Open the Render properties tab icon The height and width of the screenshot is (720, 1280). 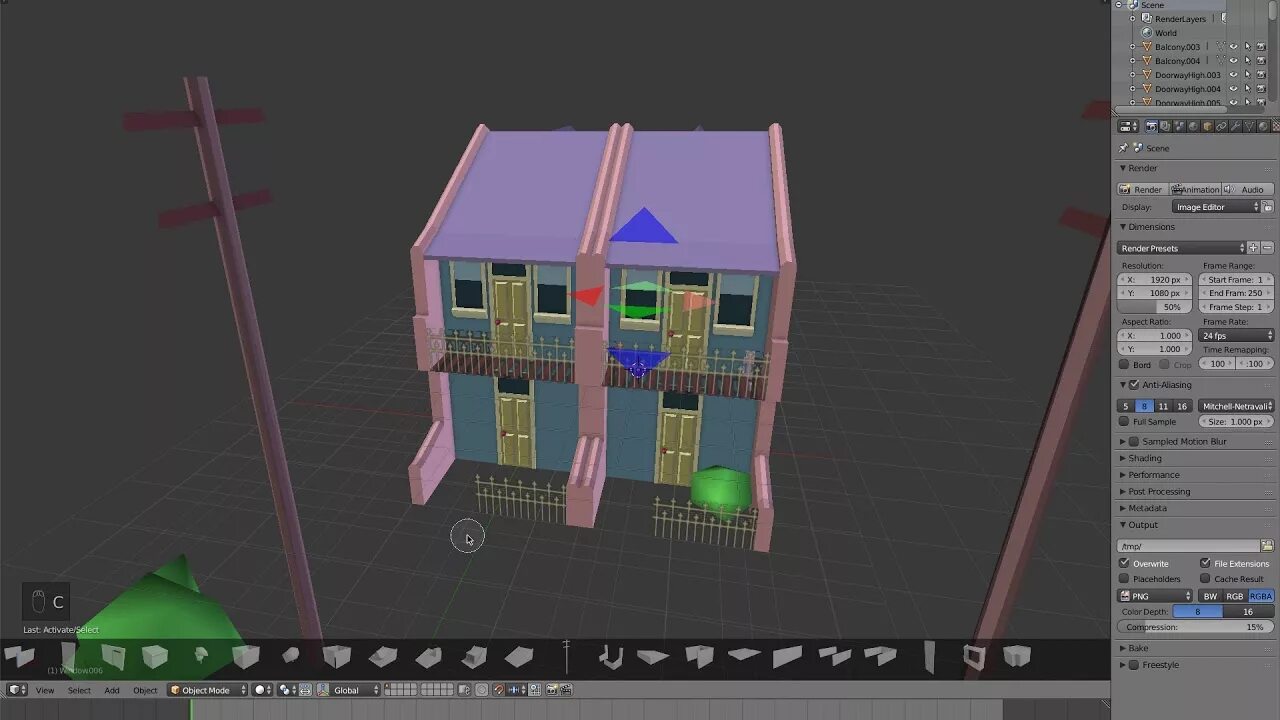pos(1151,126)
